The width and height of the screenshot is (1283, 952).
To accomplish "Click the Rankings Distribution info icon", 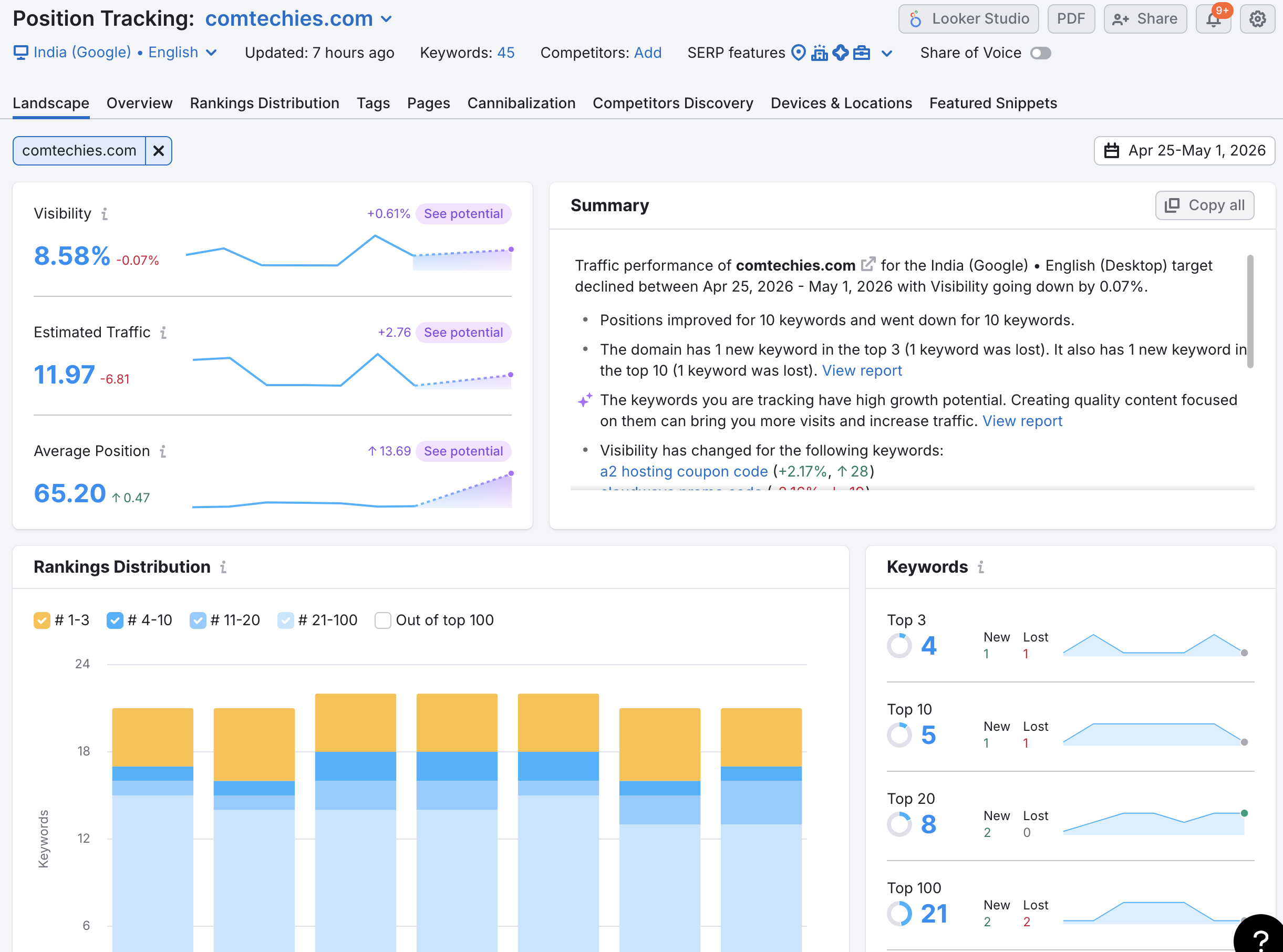I will pos(223,567).
